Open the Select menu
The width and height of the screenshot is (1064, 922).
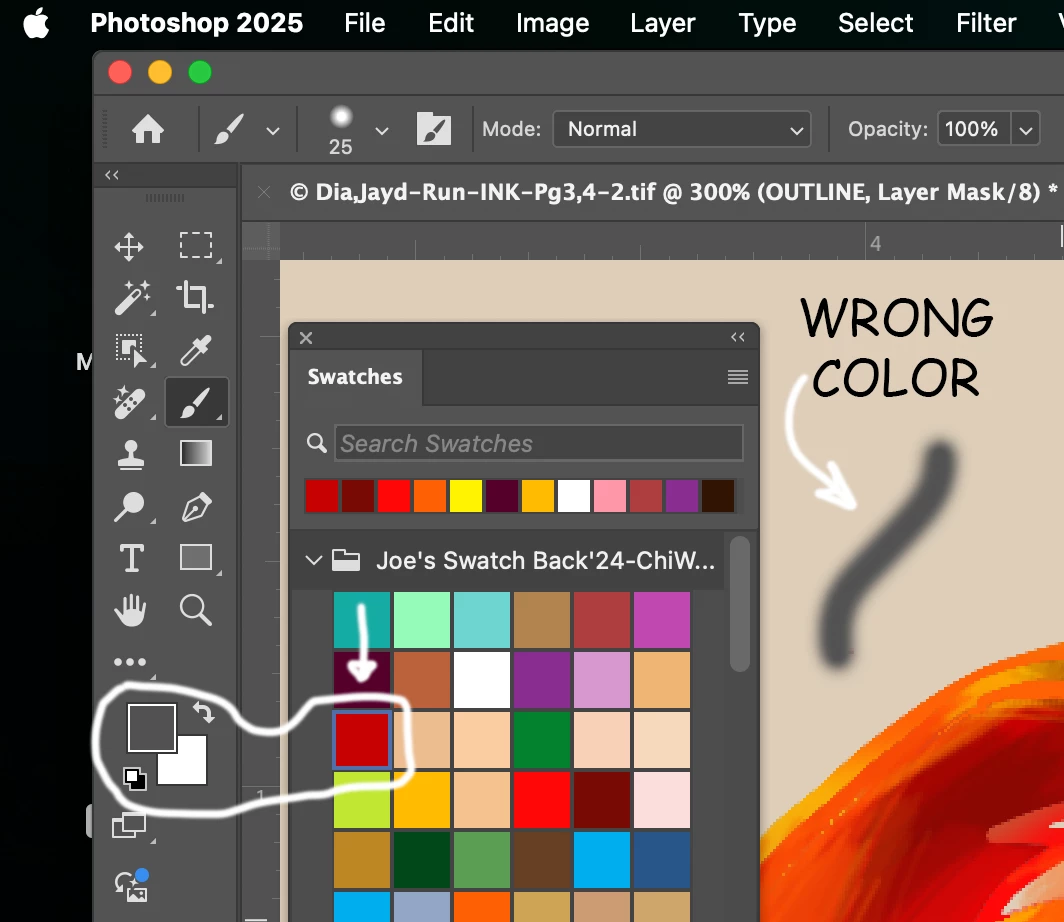click(875, 23)
